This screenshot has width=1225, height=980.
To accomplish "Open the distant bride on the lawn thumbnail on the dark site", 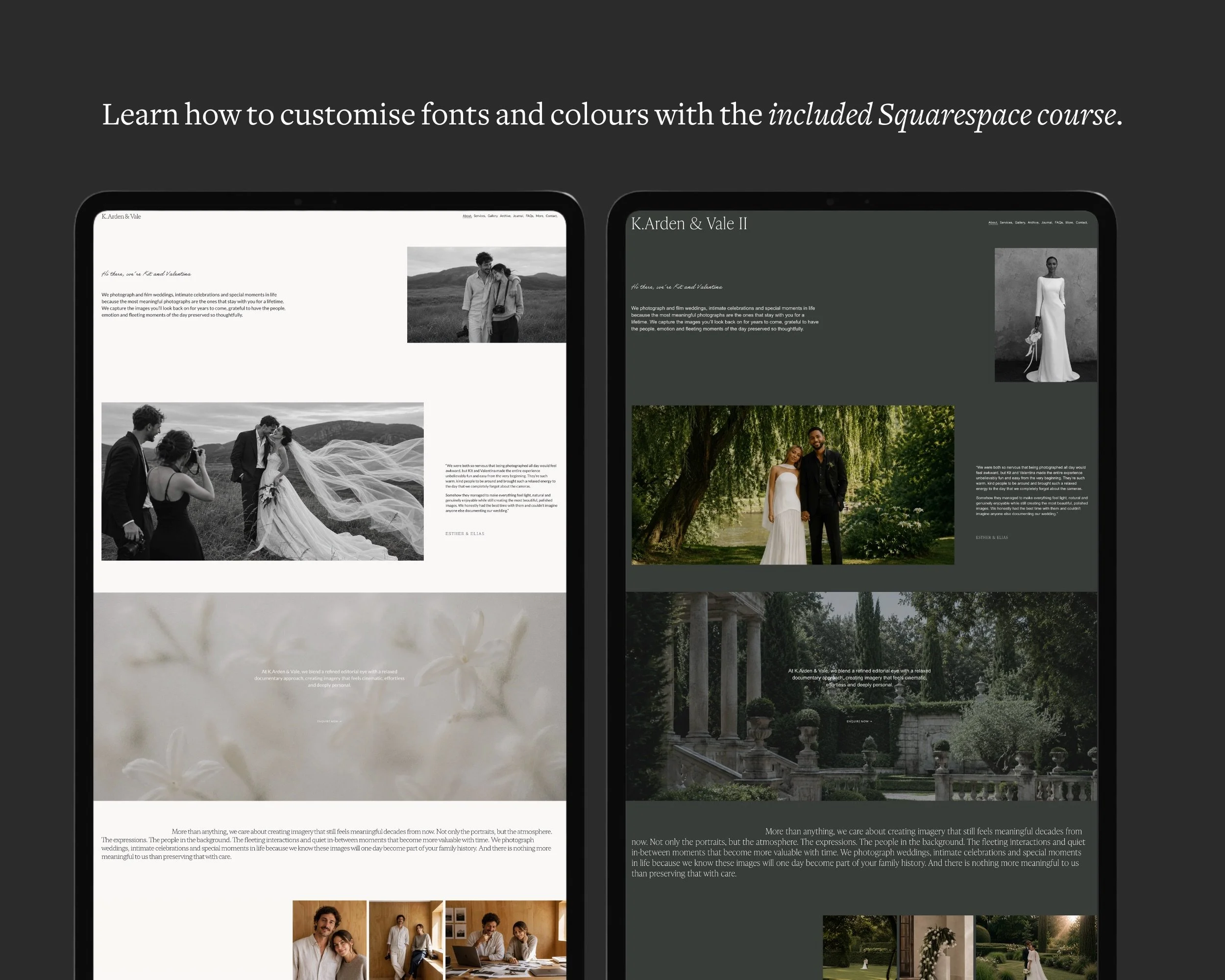I will tap(859, 948).
